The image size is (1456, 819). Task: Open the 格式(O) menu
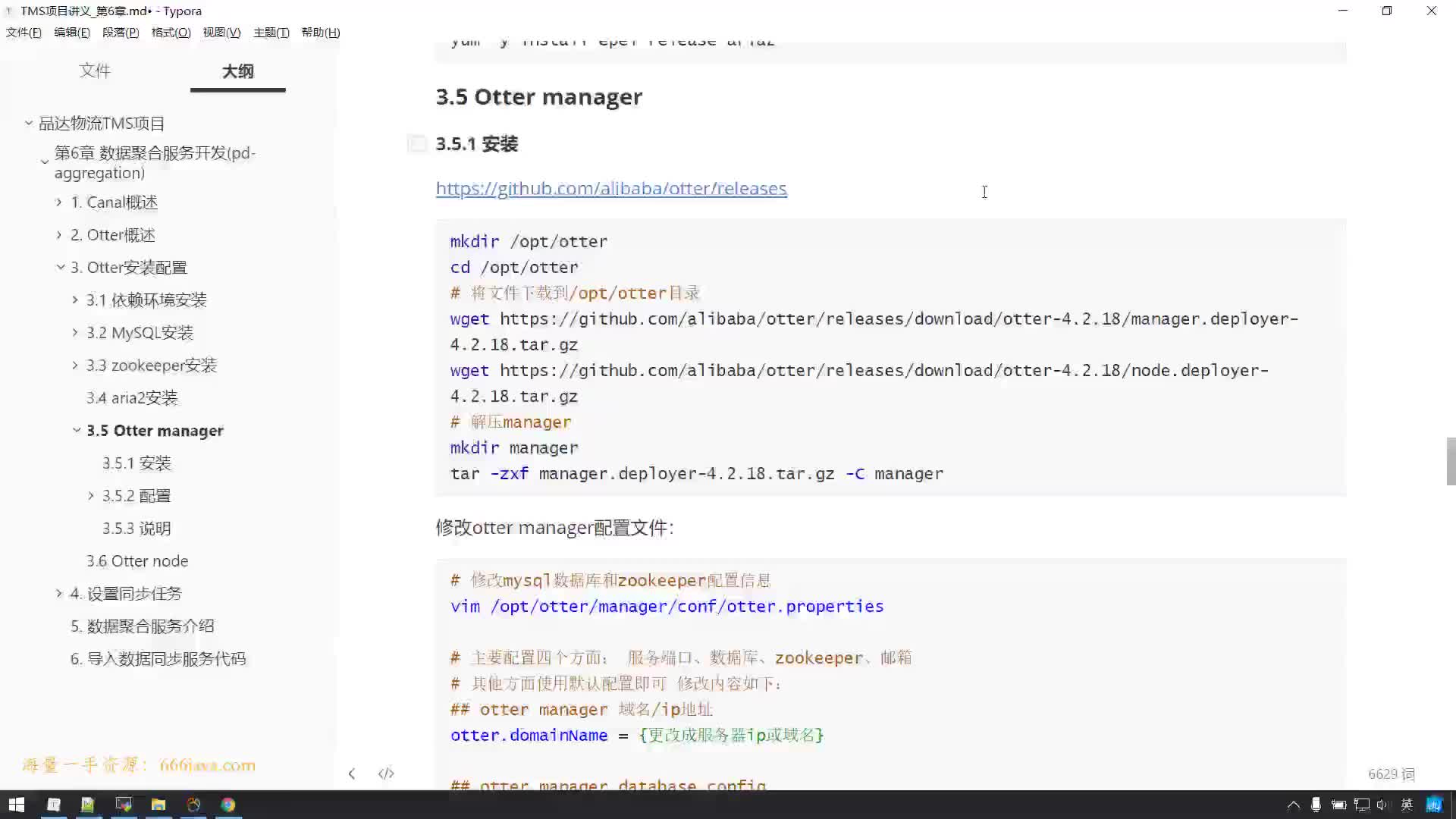[x=171, y=32]
